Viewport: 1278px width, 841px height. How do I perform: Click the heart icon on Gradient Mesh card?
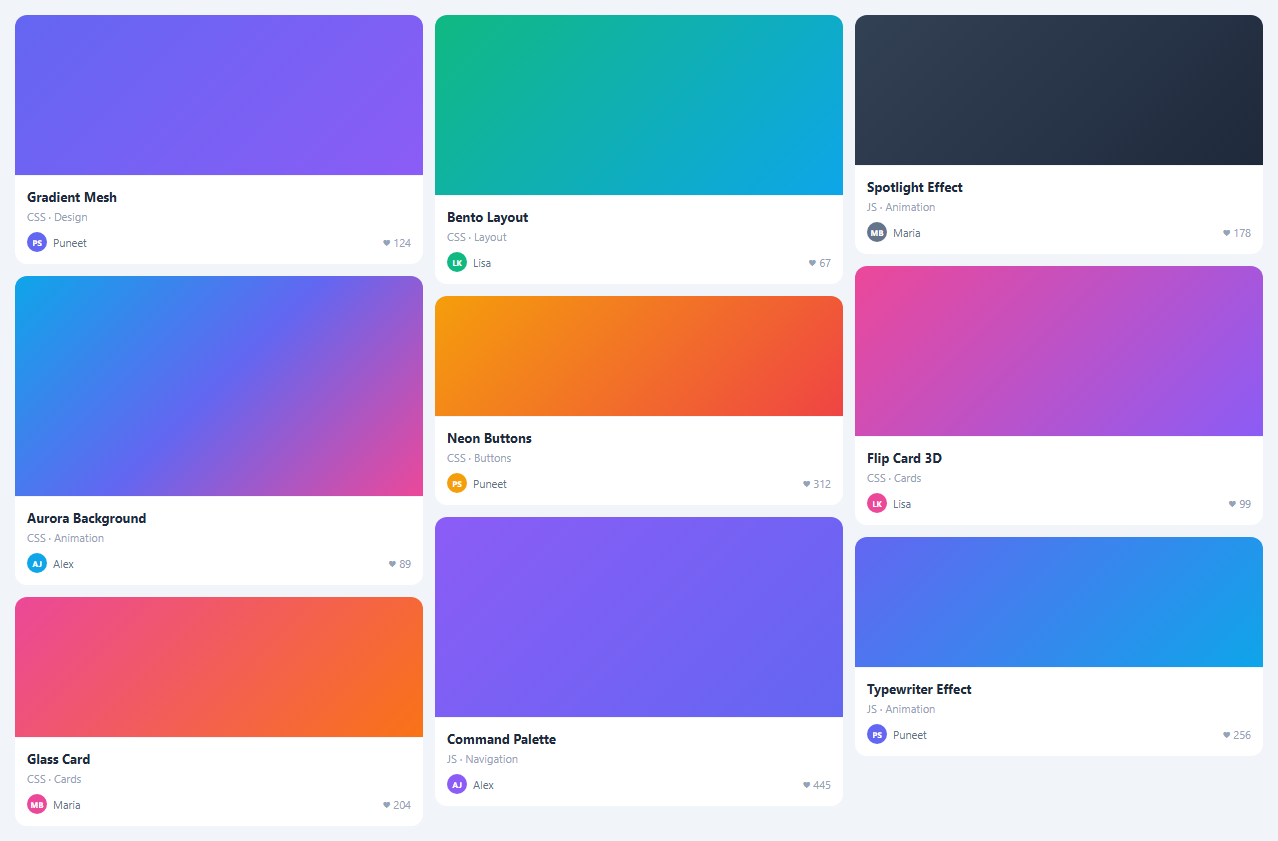(x=387, y=243)
